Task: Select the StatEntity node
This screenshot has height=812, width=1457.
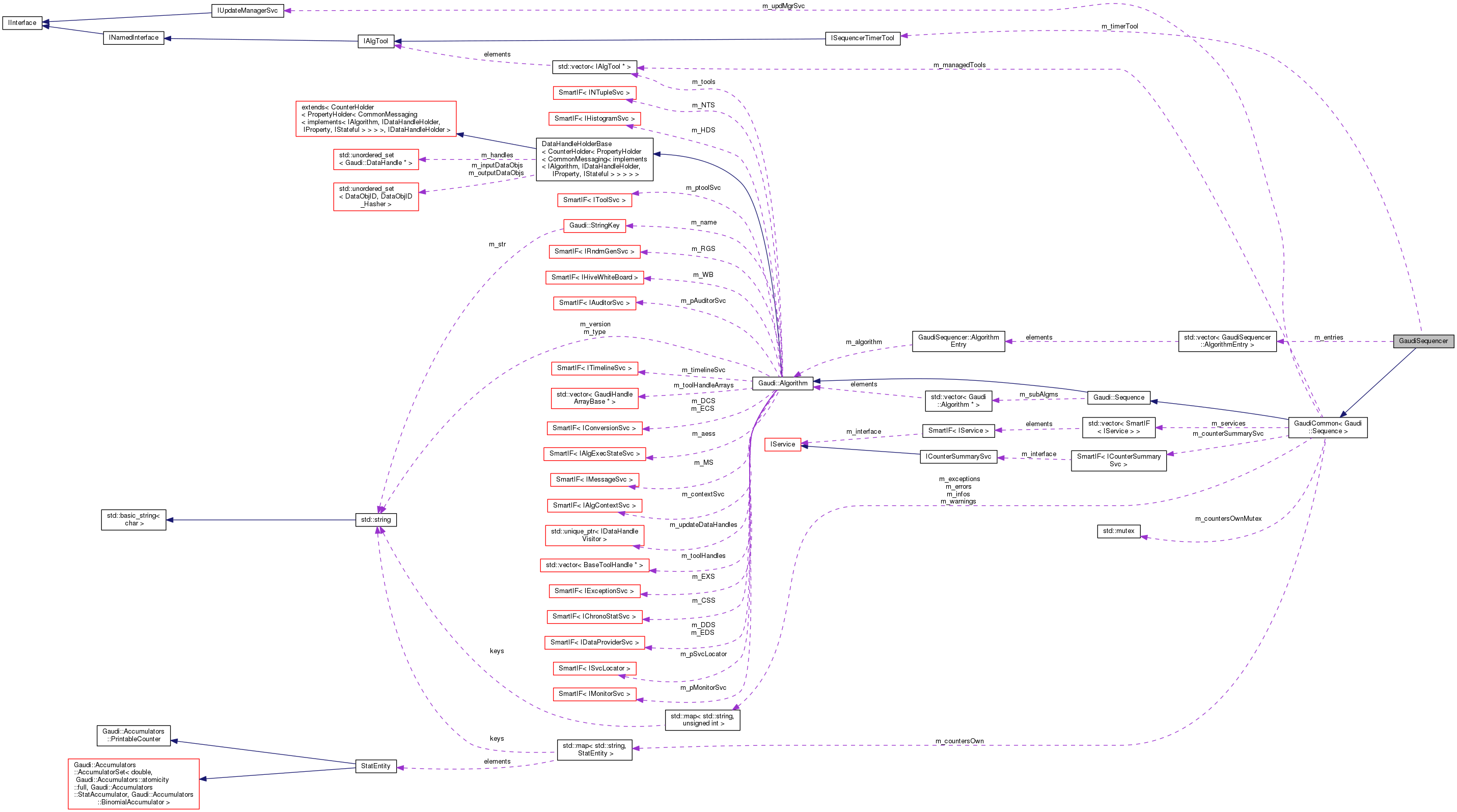Action: pyautogui.click(x=376, y=767)
